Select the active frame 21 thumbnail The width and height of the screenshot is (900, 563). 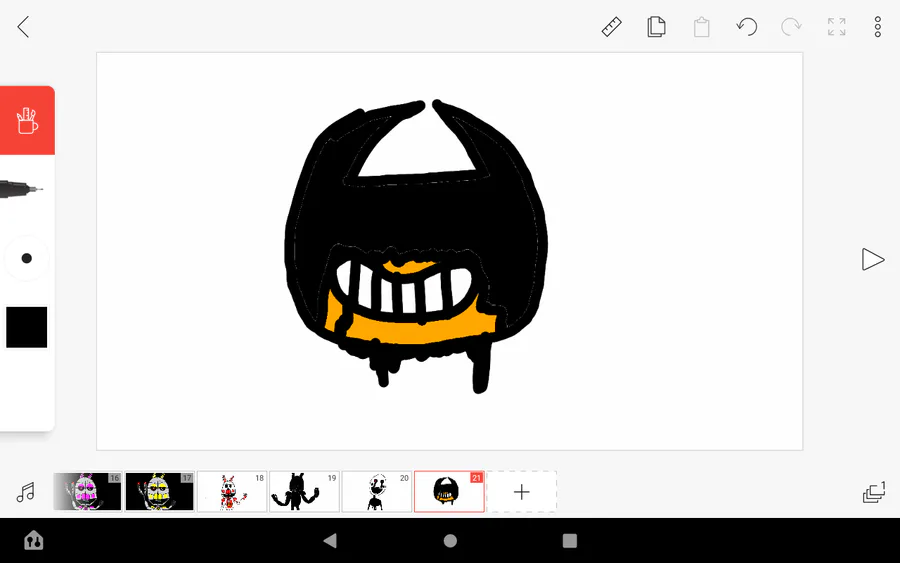pos(449,492)
